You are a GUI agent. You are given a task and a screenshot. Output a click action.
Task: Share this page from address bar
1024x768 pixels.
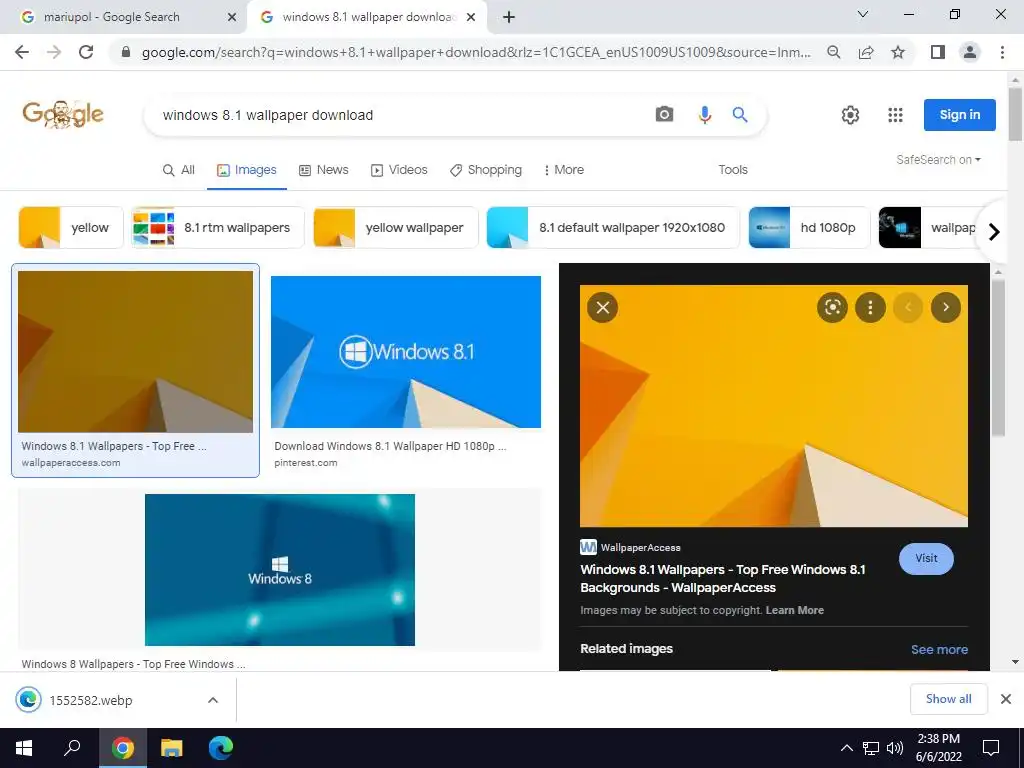point(866,52)
